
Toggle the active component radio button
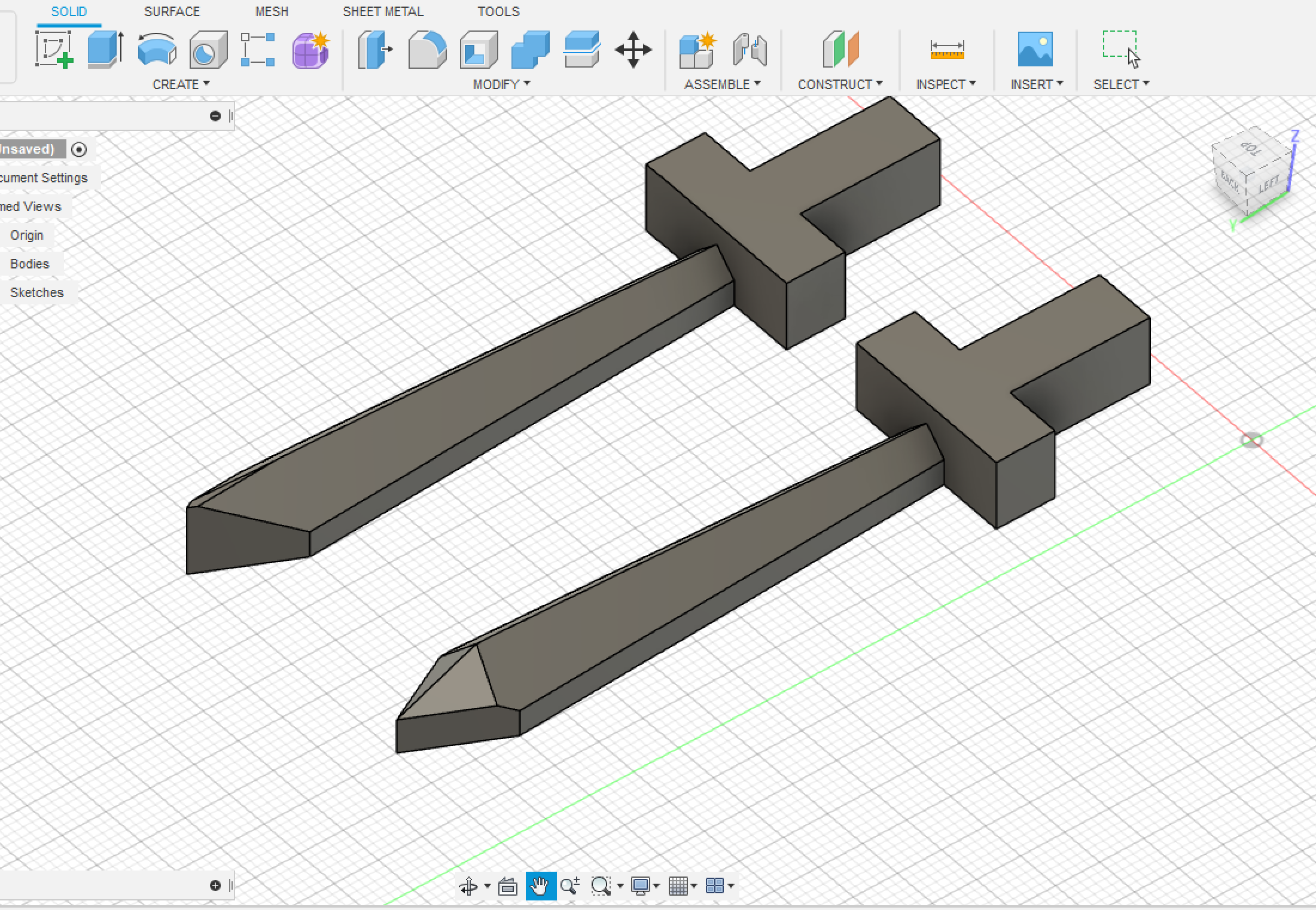pyautogui.click(x=79, y=149)
